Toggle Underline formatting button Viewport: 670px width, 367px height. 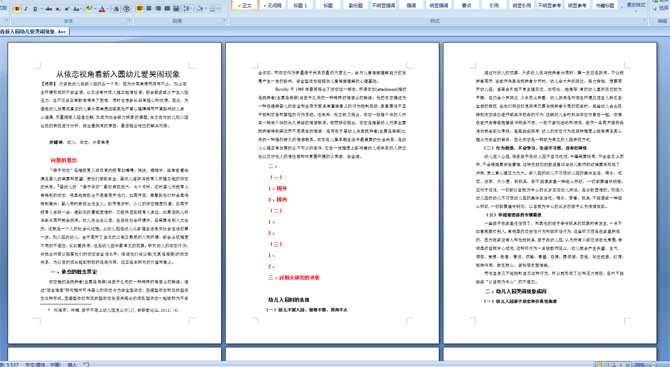[35, 9]
